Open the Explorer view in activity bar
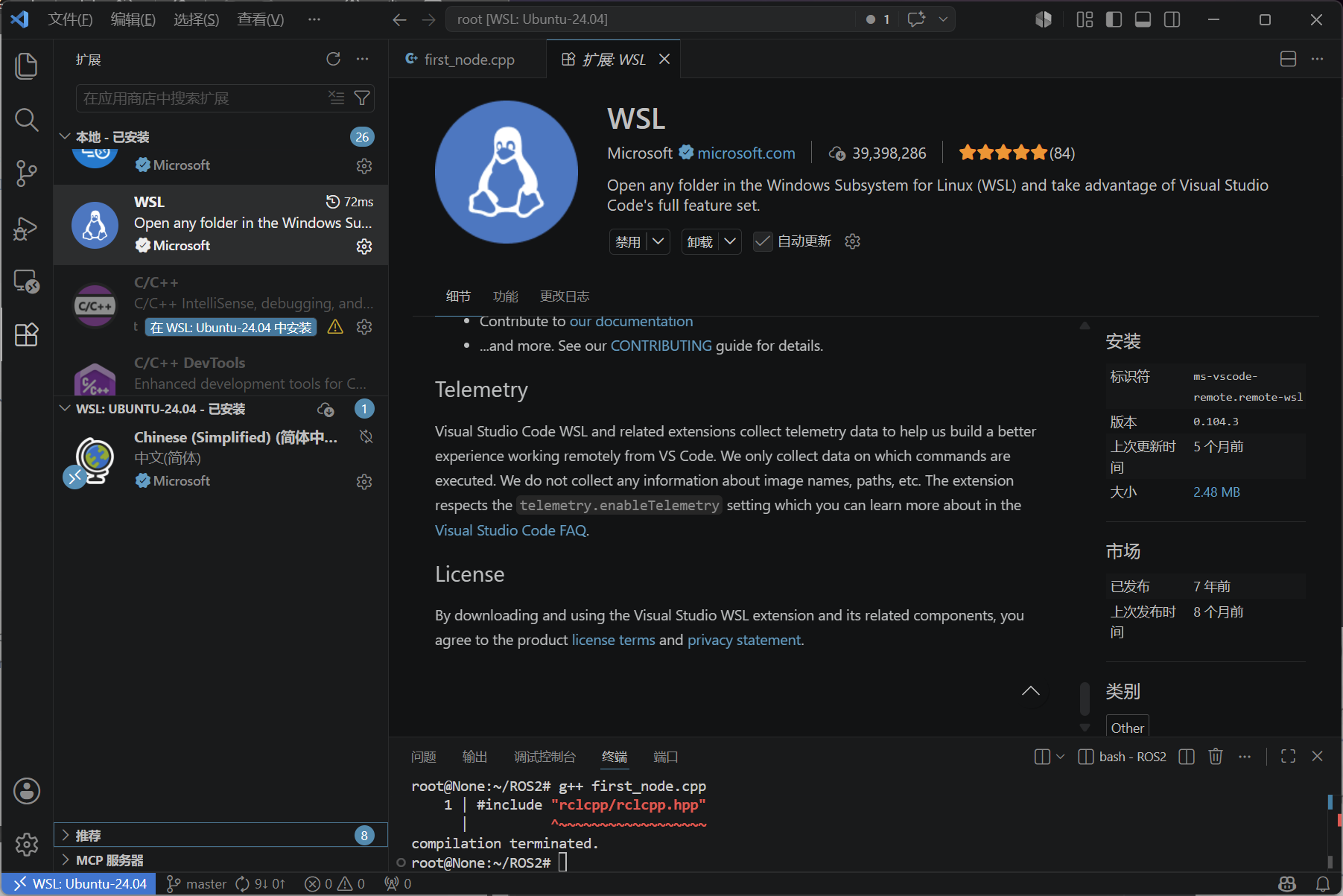The width and height of the screenshot is (1343, 896). tap(26, 66)
